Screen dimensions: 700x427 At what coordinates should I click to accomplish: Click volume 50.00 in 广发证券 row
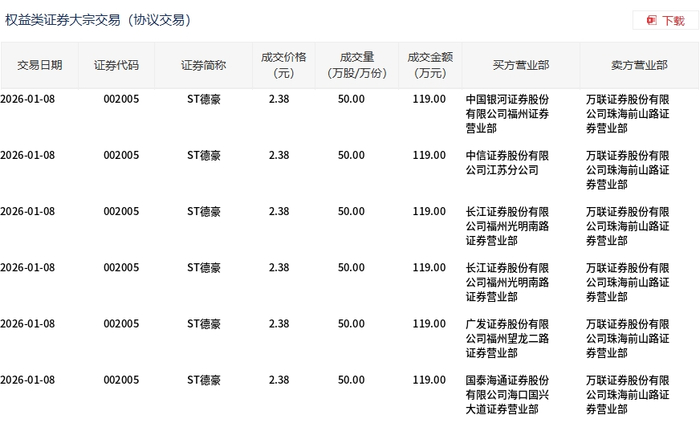(x=351, y=324)
